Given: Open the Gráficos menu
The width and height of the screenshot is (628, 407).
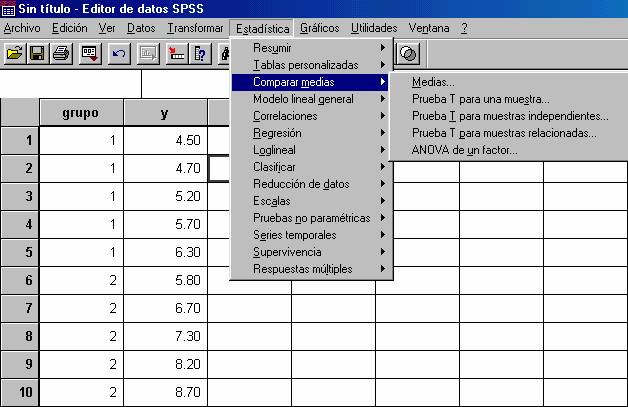Looking at the screenshot, I should pyautogui.click(x=319, y=28).
